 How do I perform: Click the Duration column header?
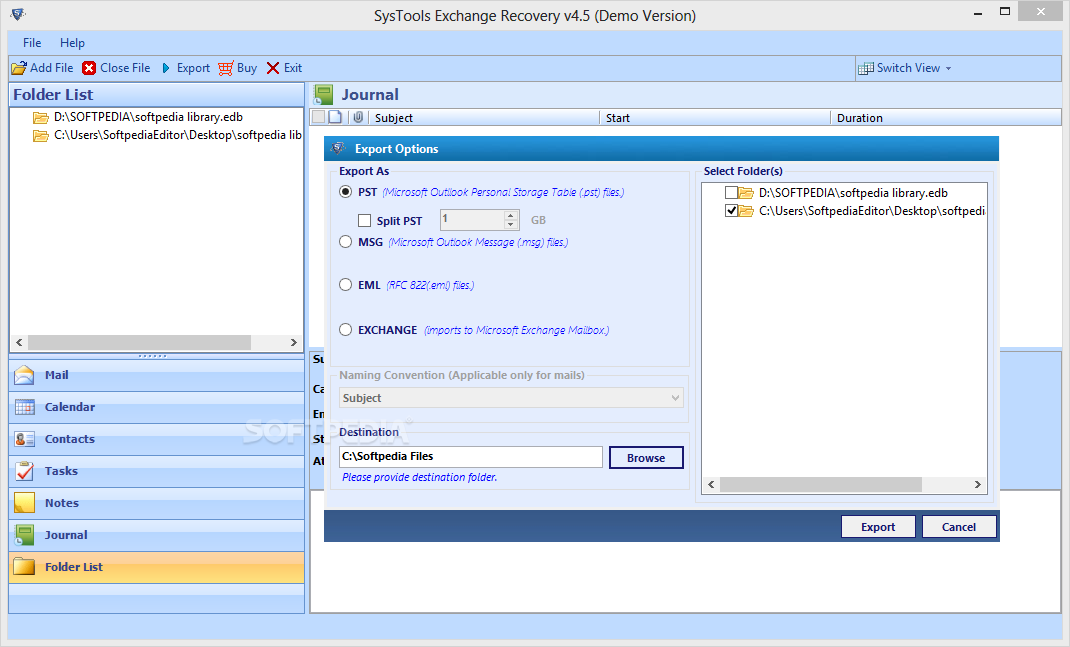[946, 117]
